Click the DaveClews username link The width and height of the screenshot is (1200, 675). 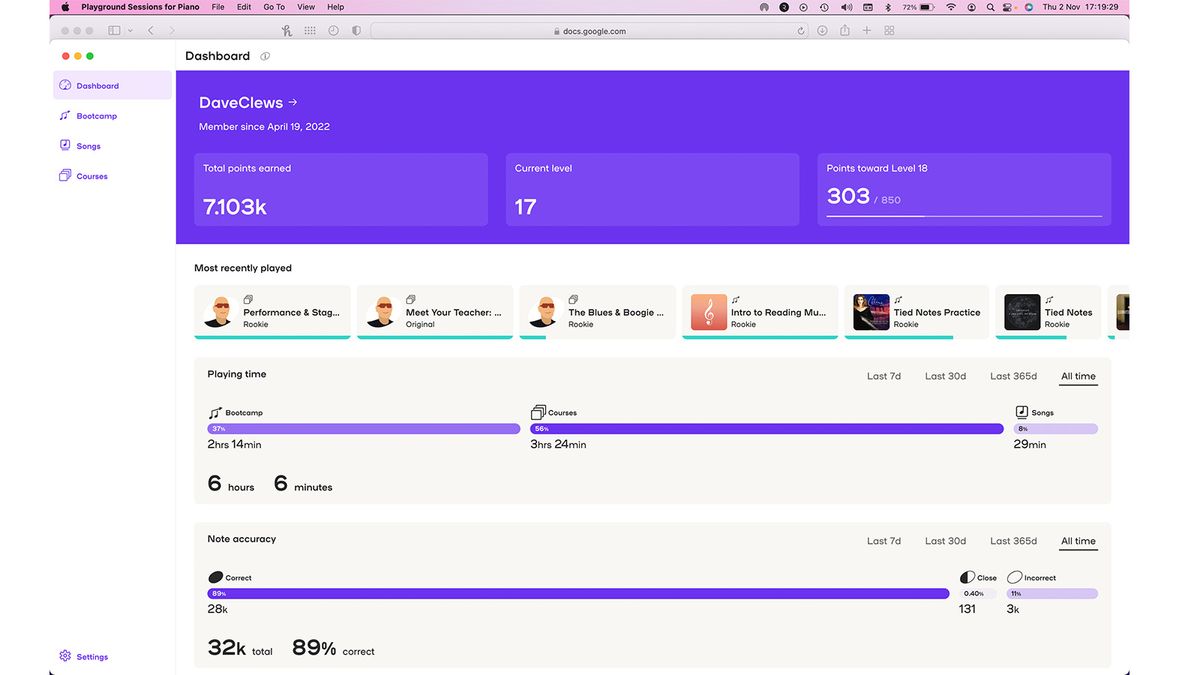pos(241,102)
